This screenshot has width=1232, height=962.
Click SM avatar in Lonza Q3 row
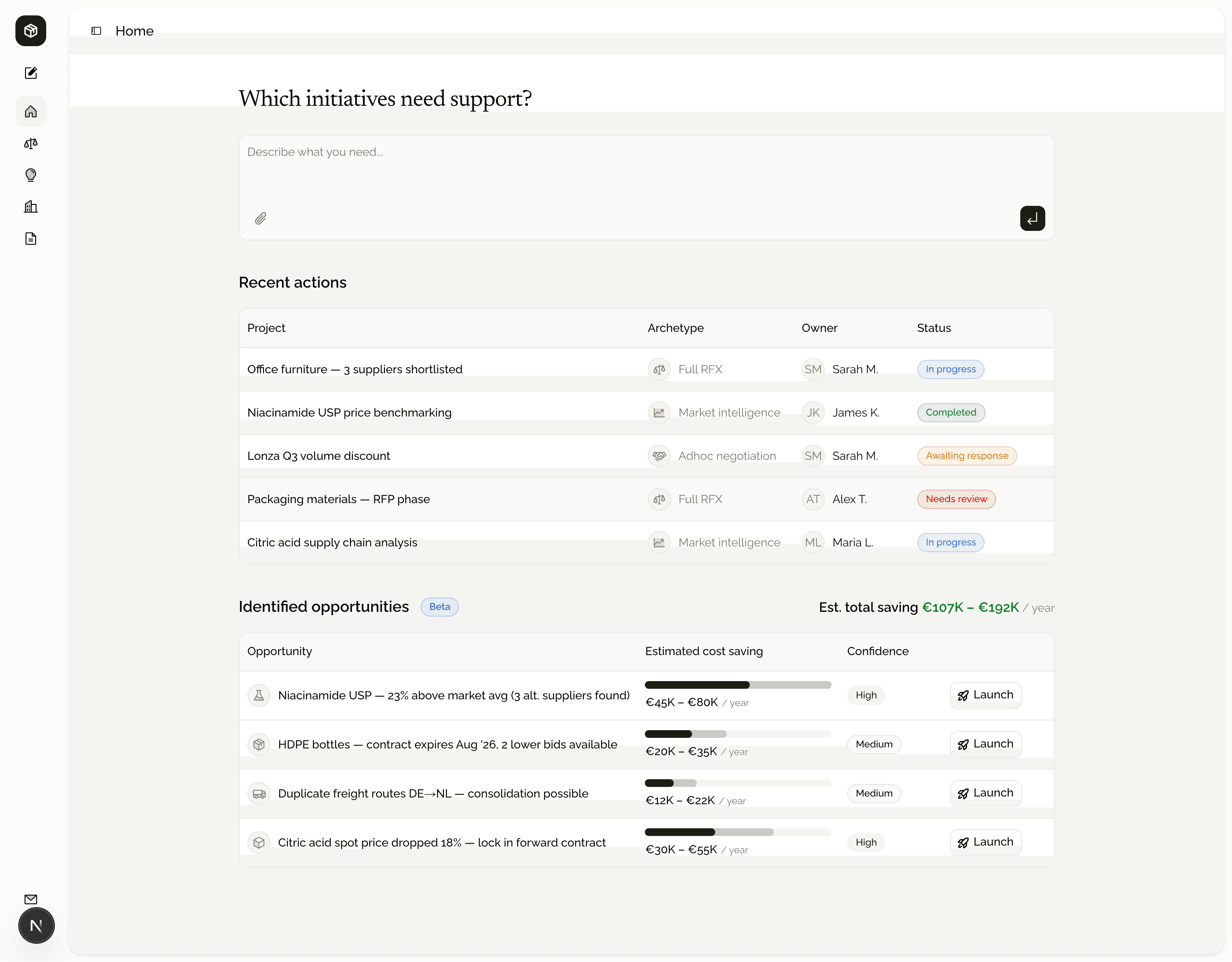[x=813, y=456]
